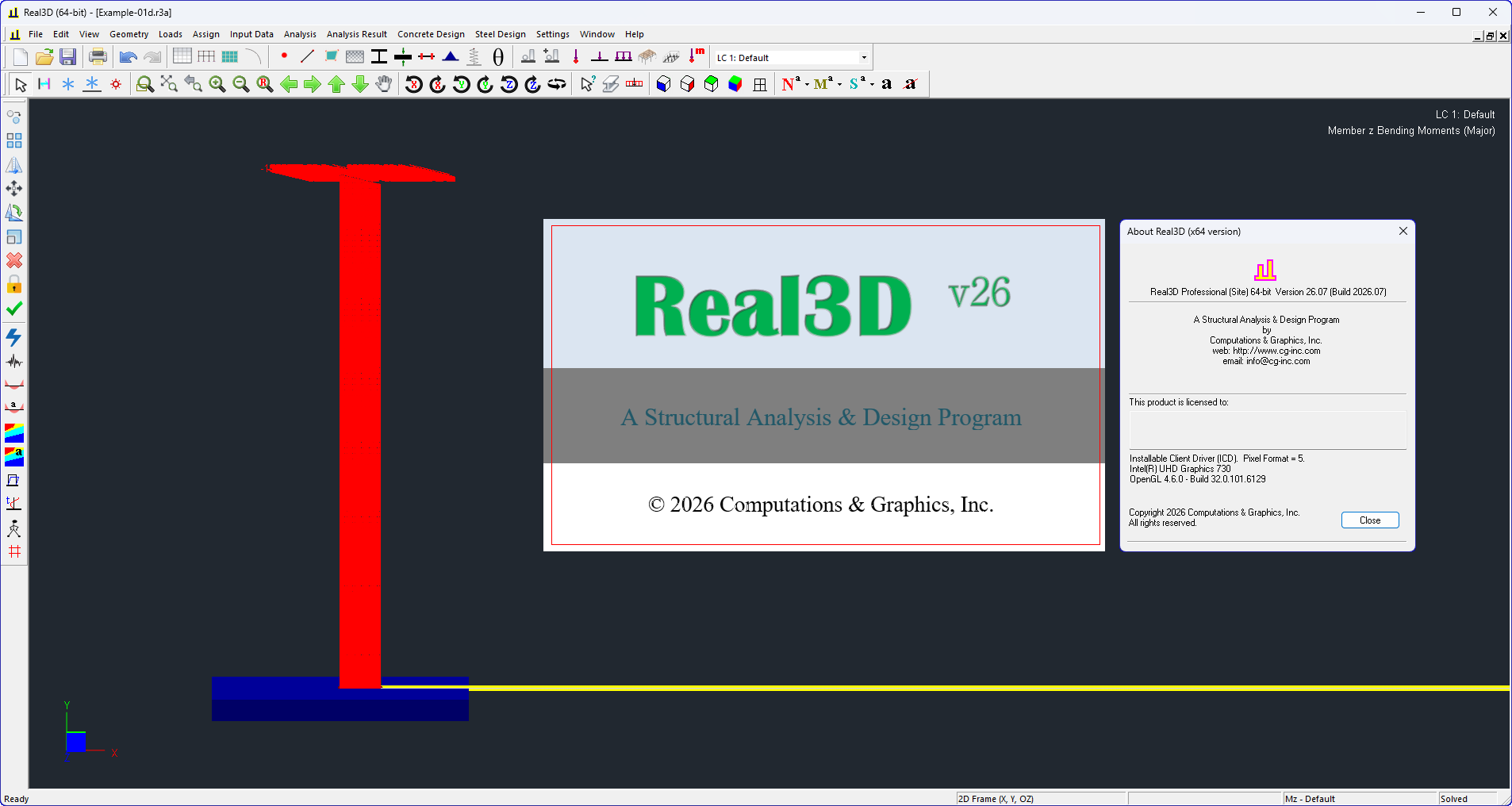Viewport: 1512px width, 806px height.
Task: Open the Print tool
Action: [x=97, y=56]
